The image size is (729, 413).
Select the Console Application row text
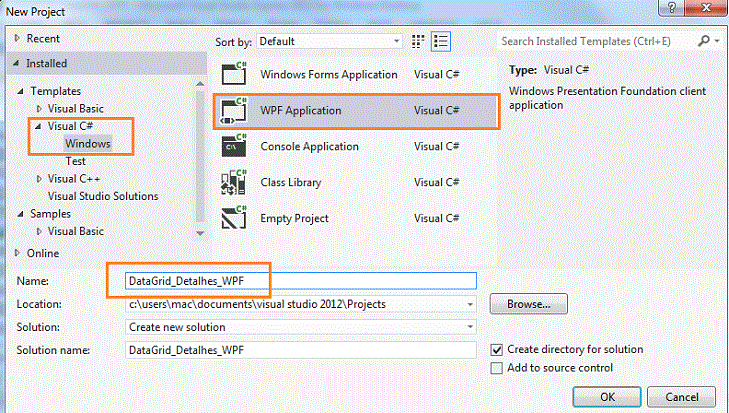click(x=310, y=147)
